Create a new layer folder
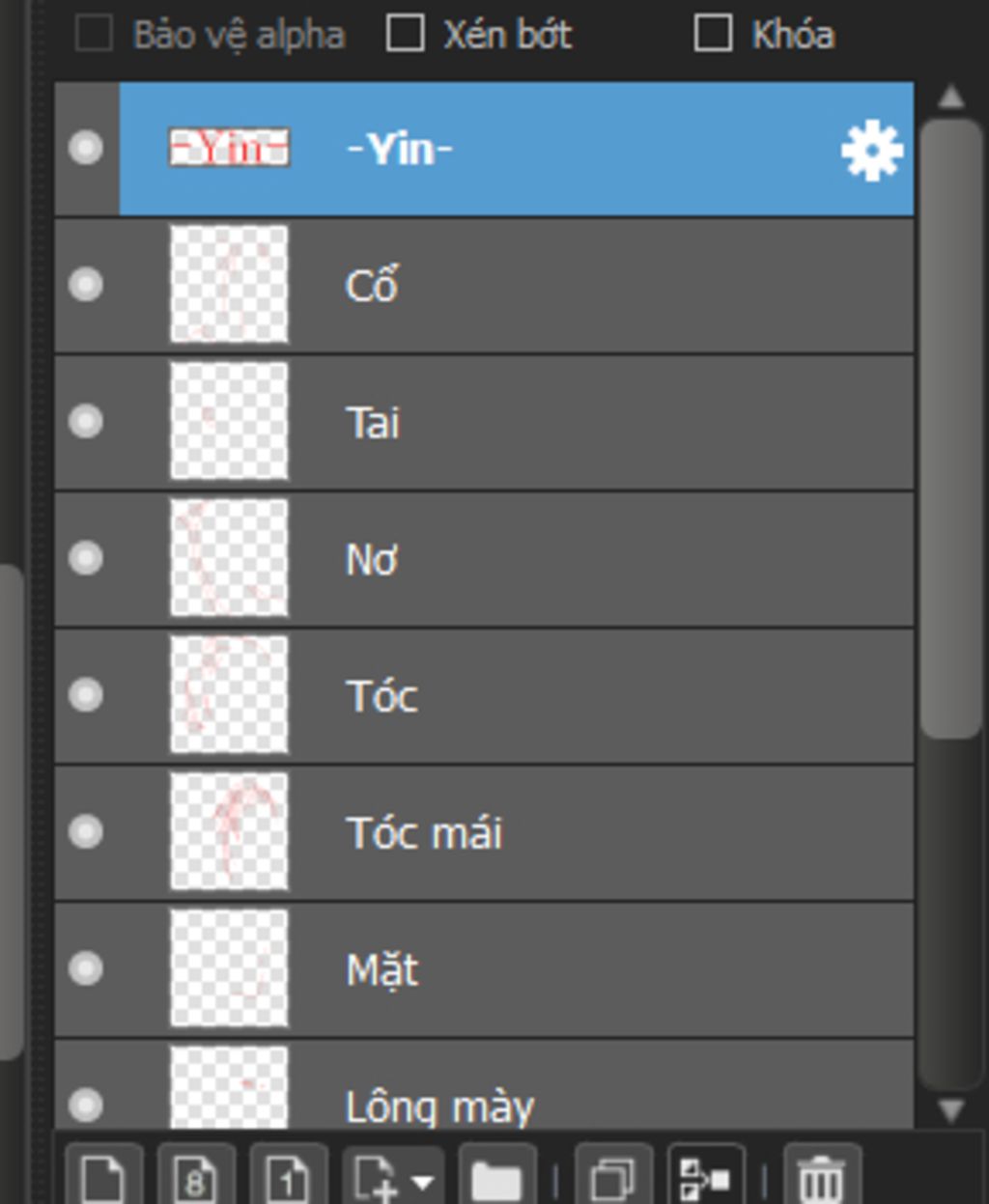Screen dimensions: 989x1204 point(497,1176)
